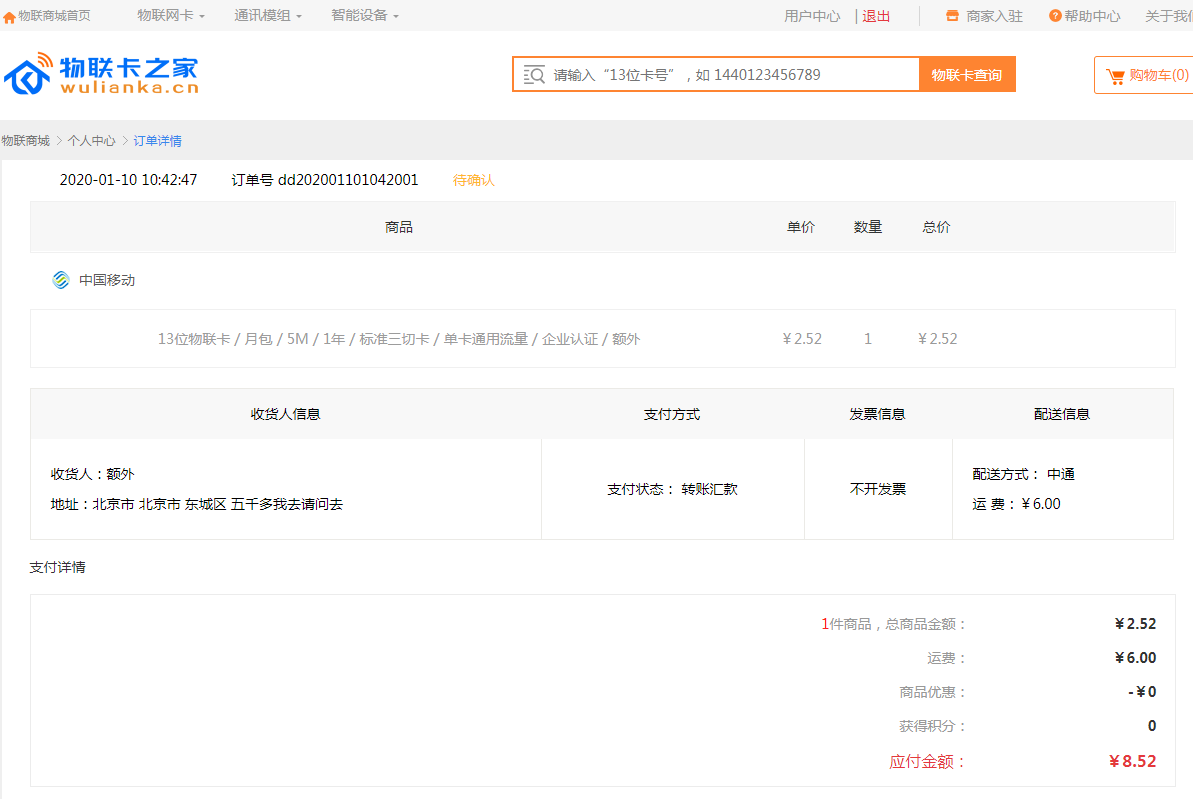Click the shop icon beside 商家入驻

(952, 16)
